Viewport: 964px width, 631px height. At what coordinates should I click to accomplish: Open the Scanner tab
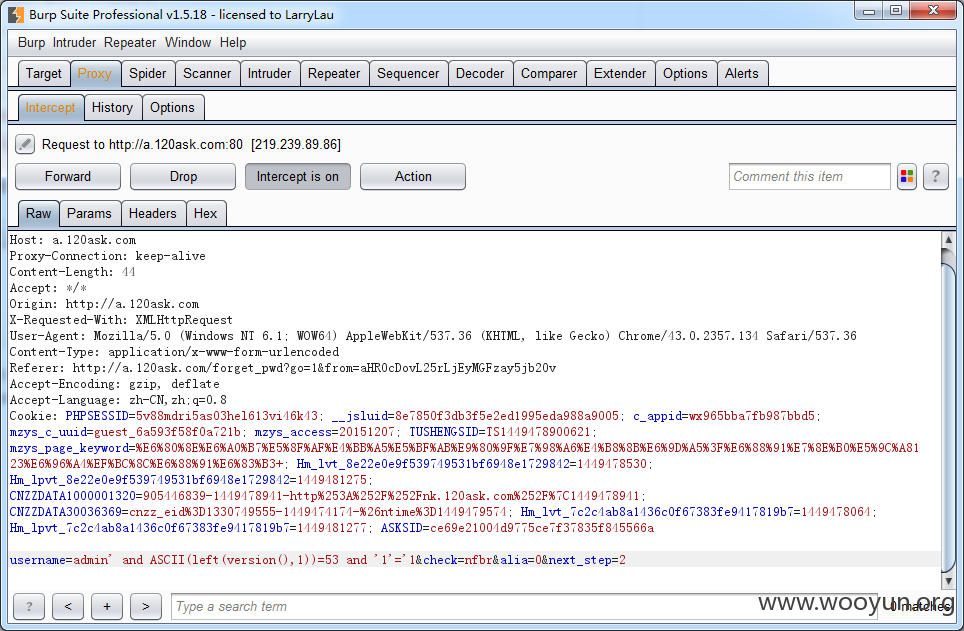click(207, 74)
